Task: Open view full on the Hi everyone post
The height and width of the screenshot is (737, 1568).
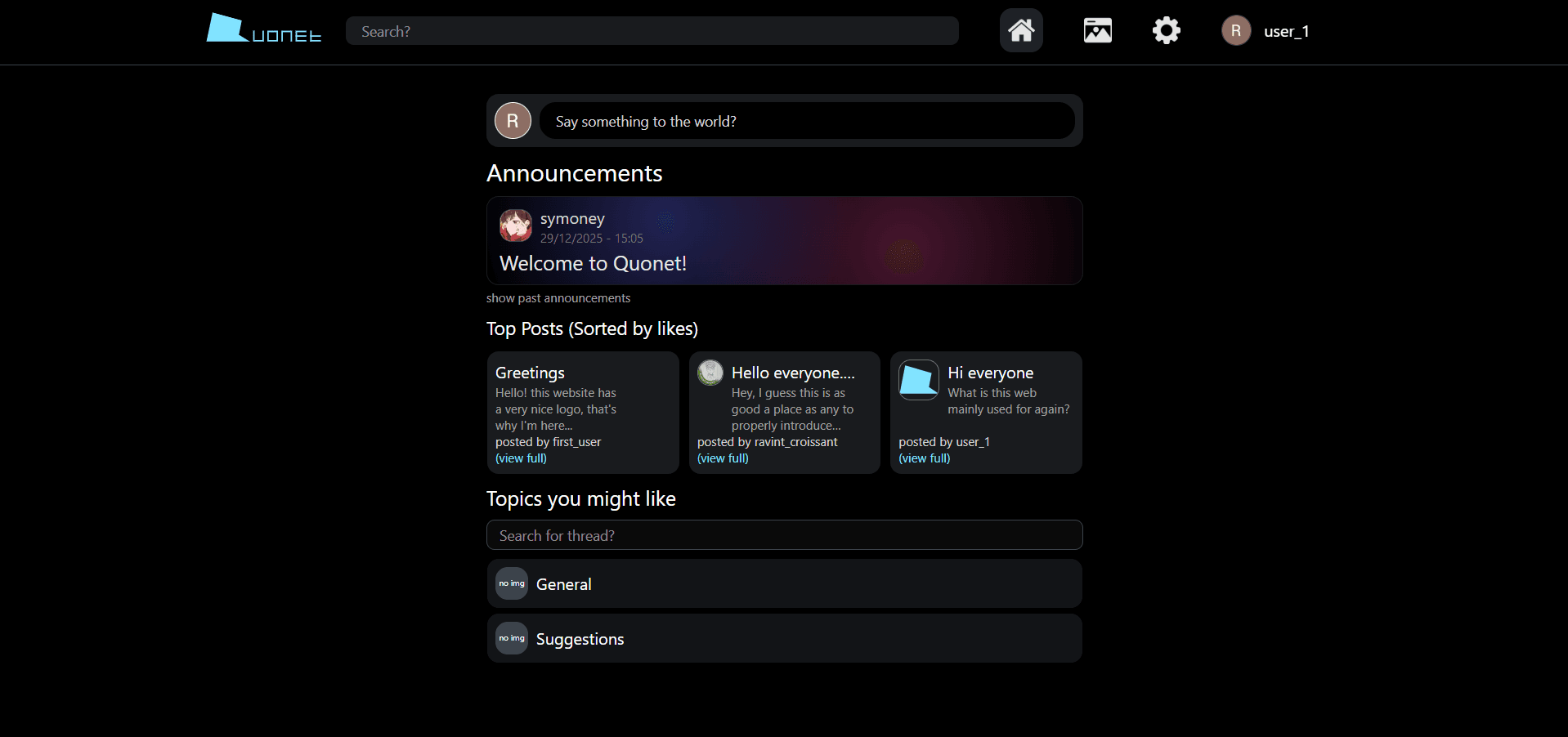Action: click(924, 458)
